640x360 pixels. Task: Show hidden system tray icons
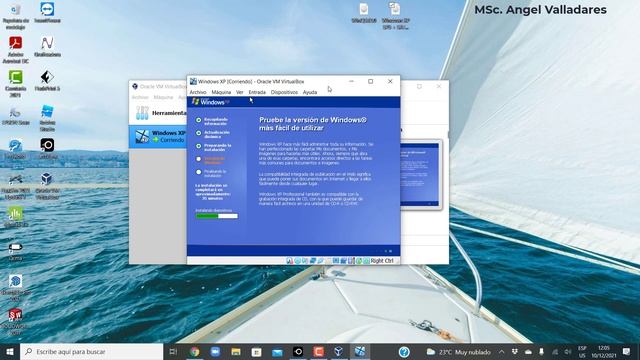(x=502, y=352)
